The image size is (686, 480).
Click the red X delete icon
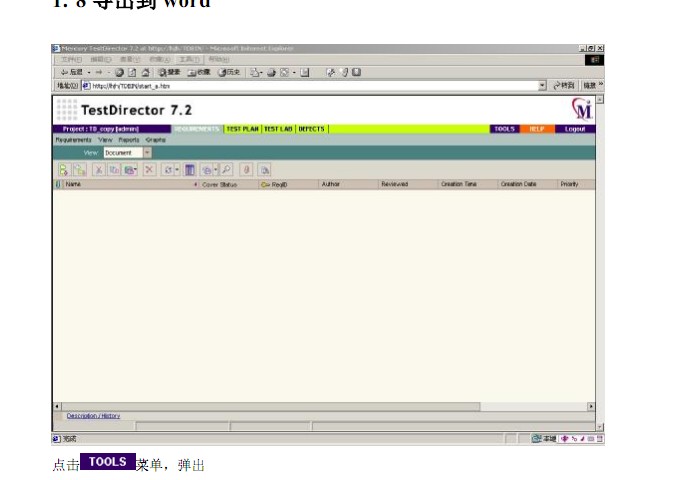point(149,169)
